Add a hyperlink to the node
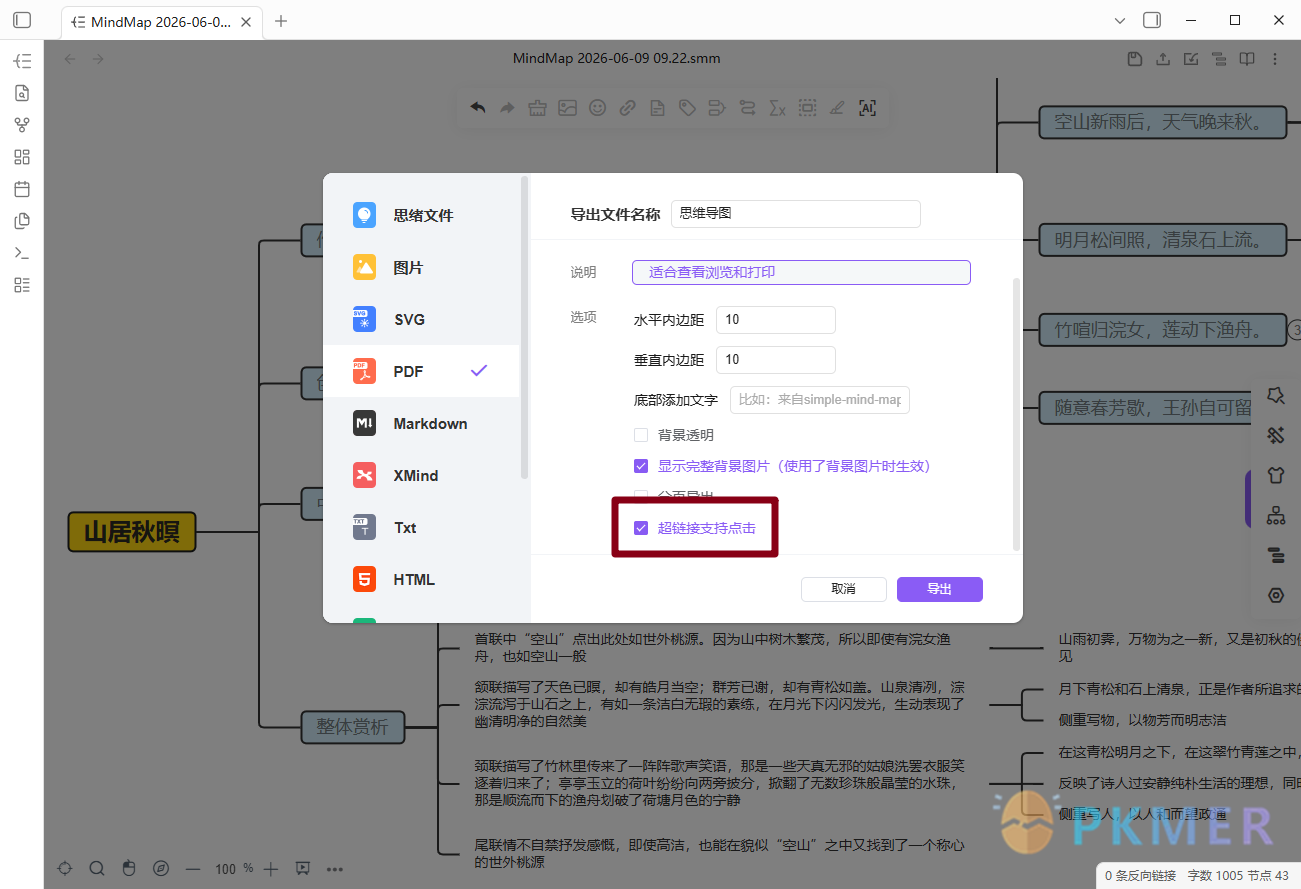1301x889 pixels. 628,108
